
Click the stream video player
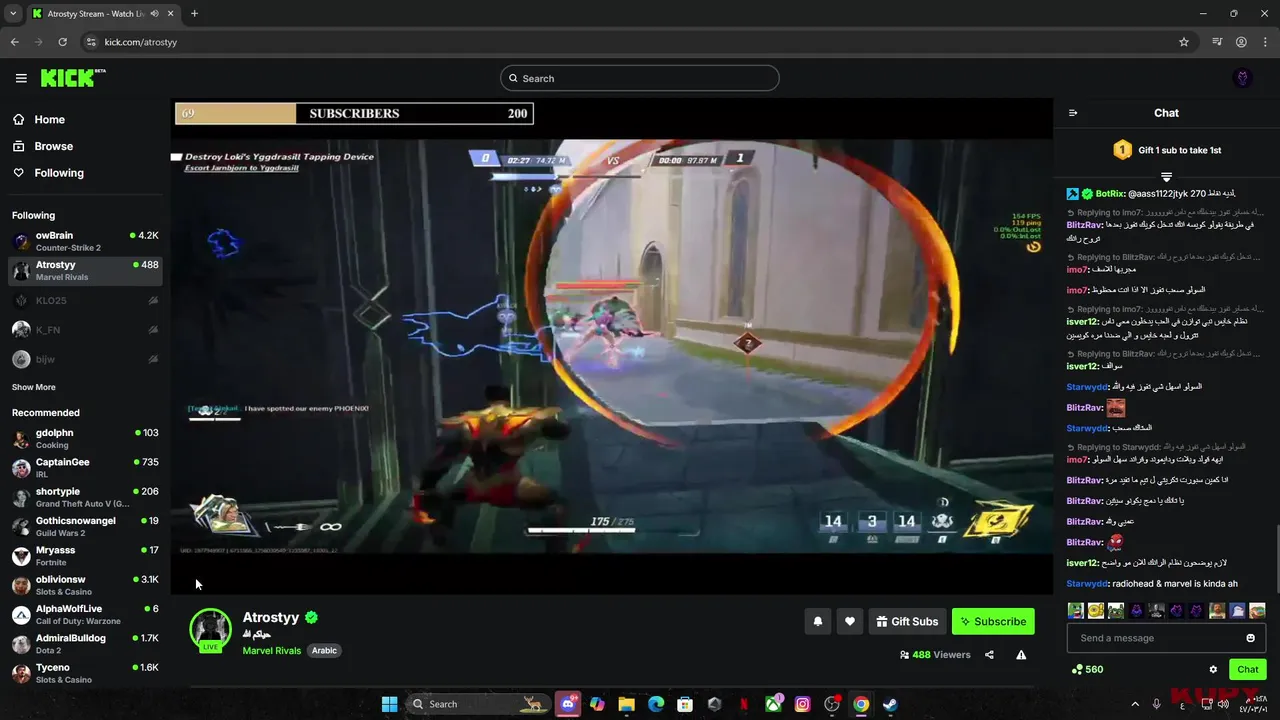point(612,347)
